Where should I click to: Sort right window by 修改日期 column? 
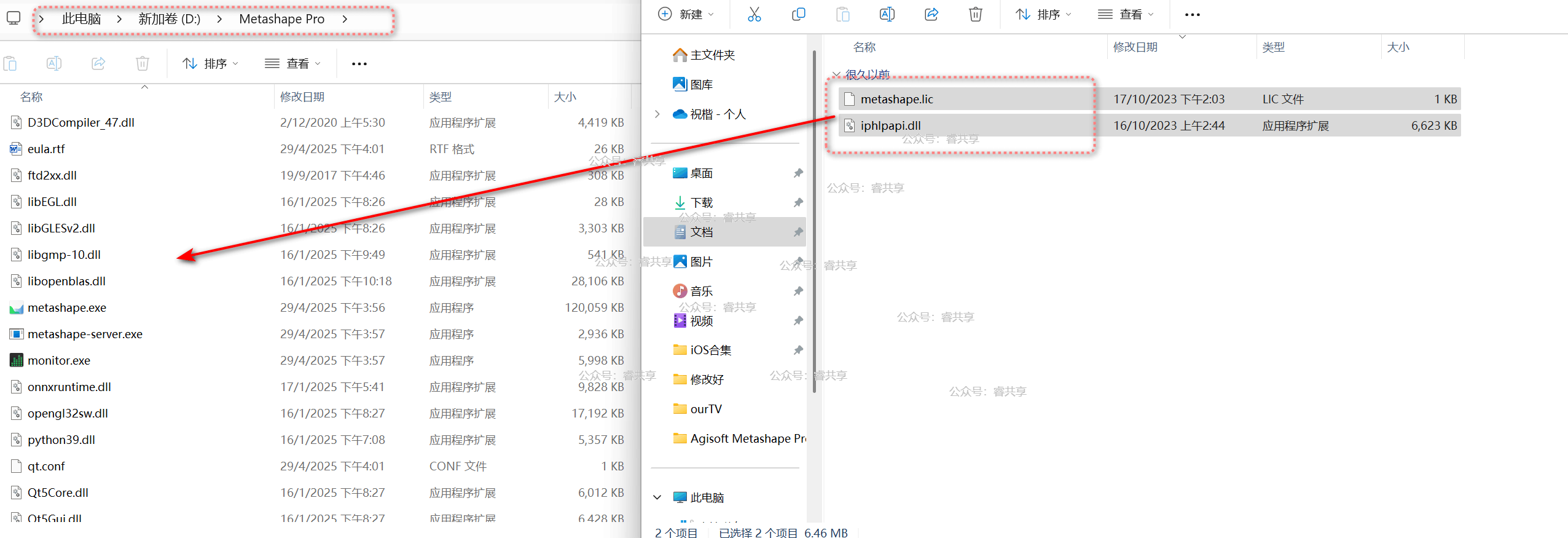(1135, 47)
